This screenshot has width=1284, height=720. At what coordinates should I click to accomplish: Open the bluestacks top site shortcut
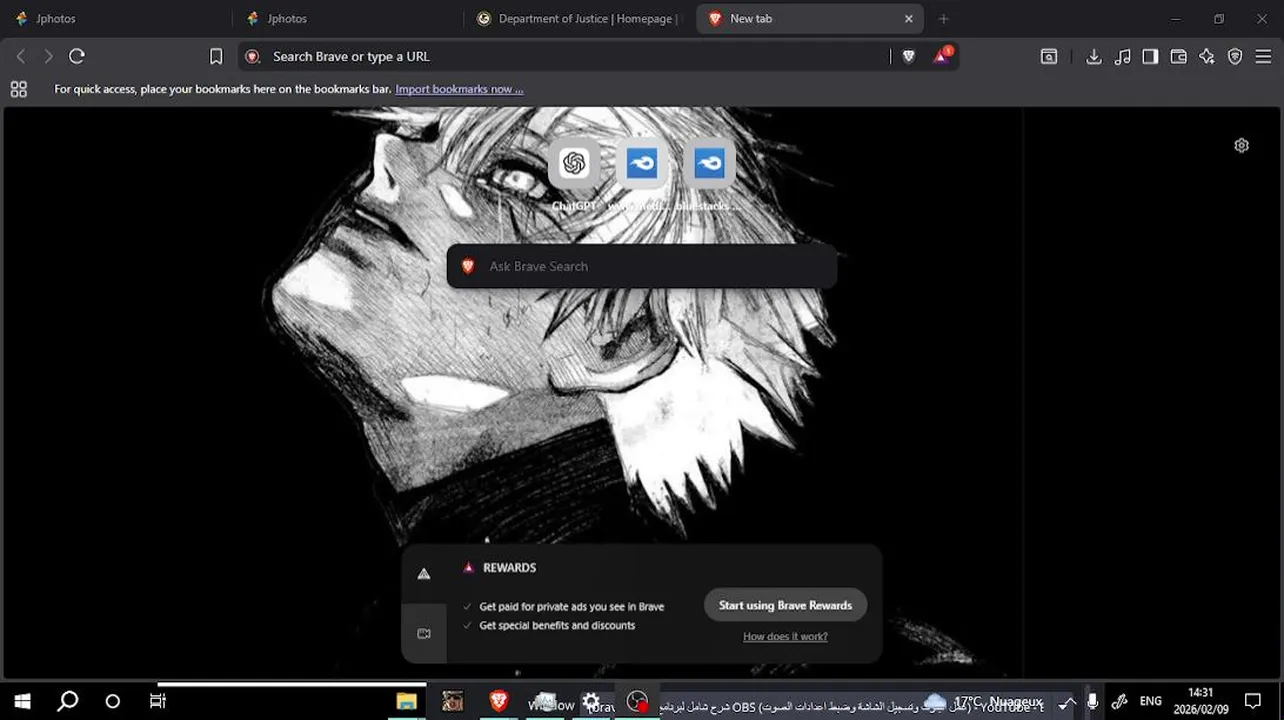click(x=709, y=163)
